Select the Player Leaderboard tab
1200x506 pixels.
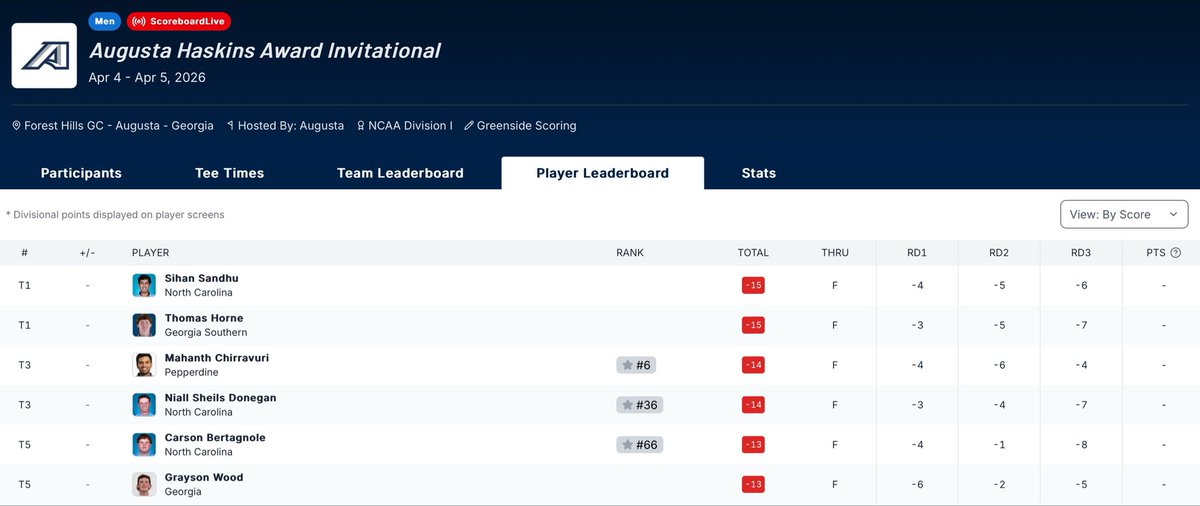coord(603,173)
